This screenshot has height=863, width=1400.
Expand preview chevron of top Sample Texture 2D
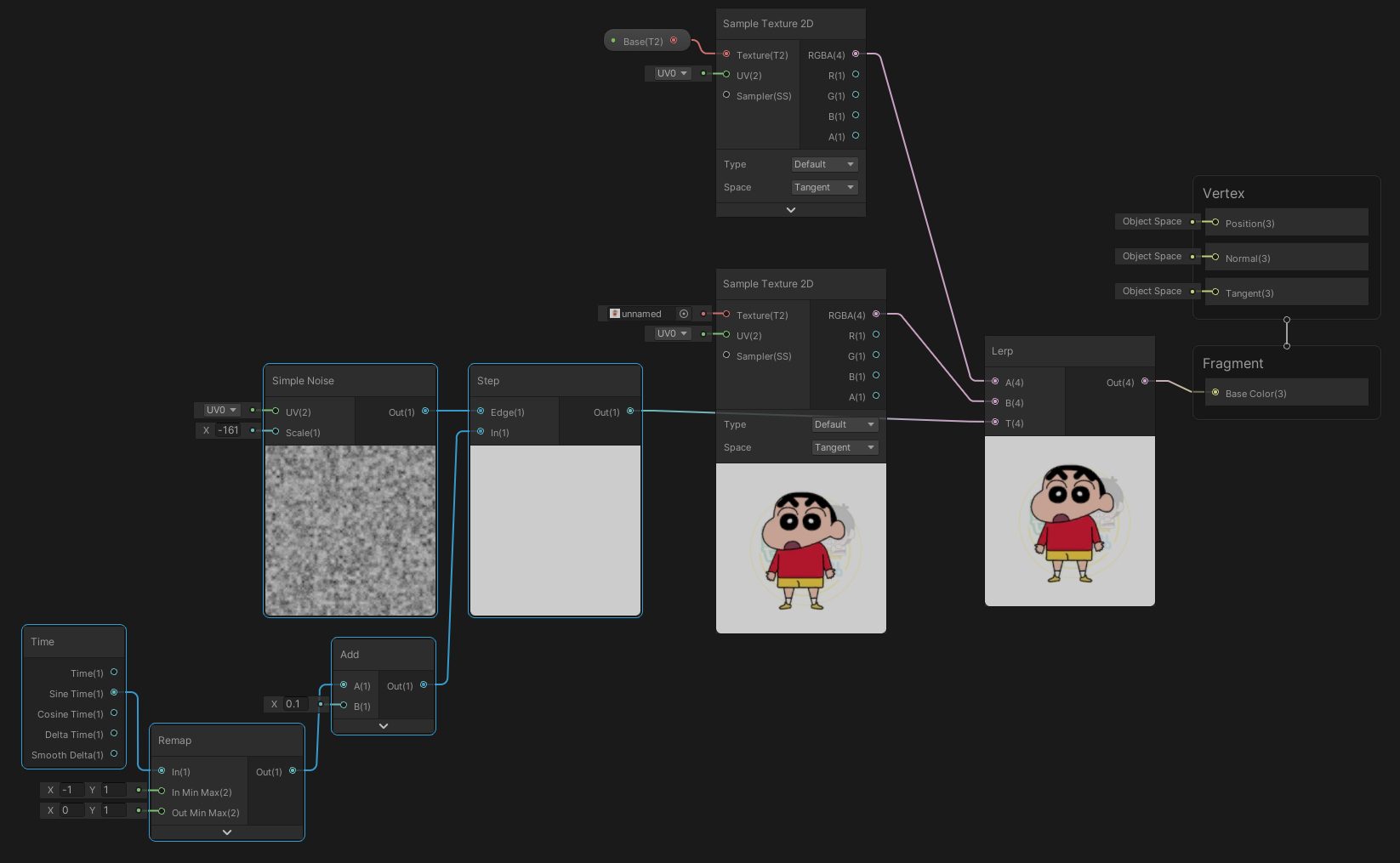(x=791, y=210)
